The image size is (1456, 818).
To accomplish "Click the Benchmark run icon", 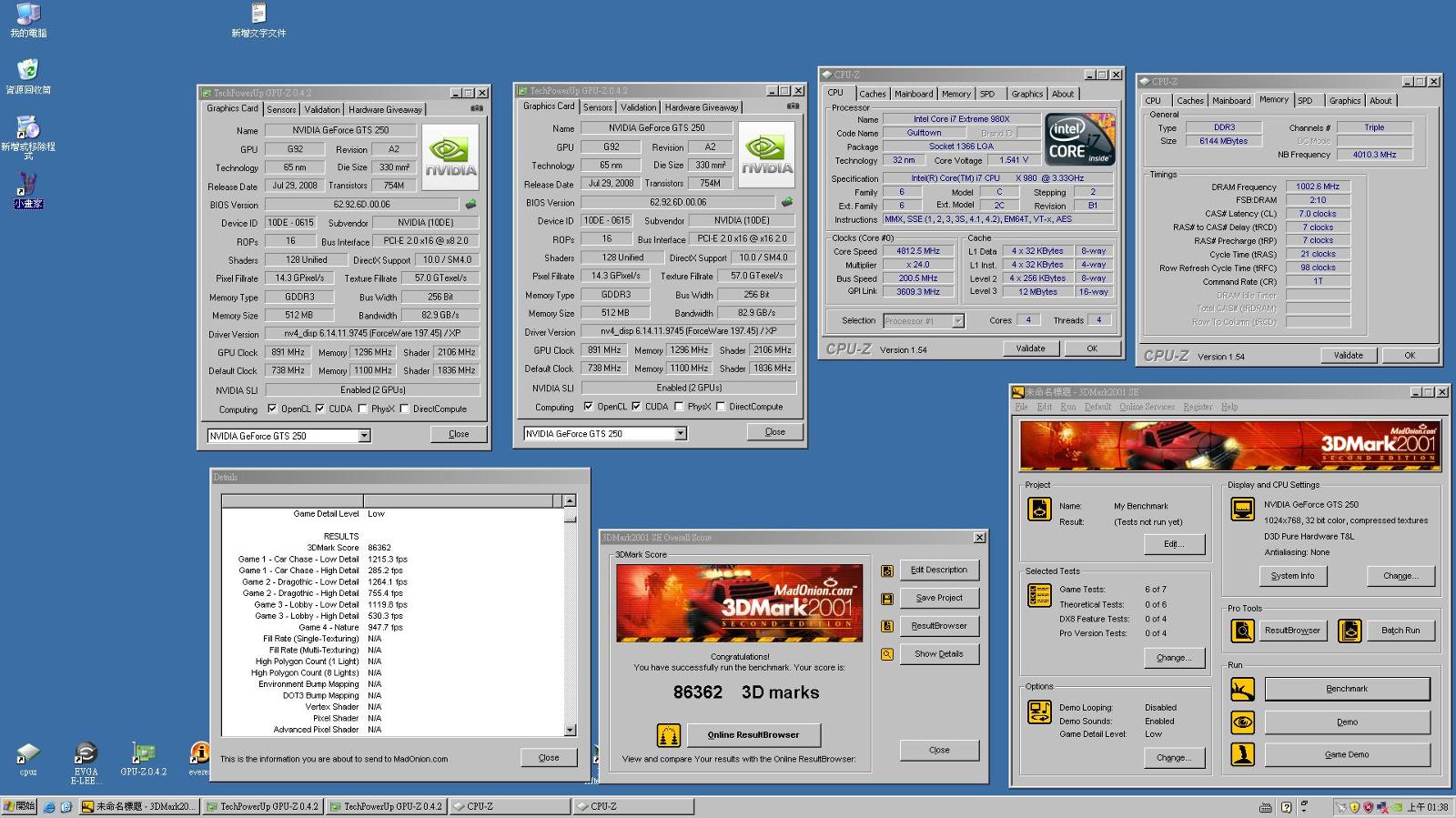I will point(1242,690).
